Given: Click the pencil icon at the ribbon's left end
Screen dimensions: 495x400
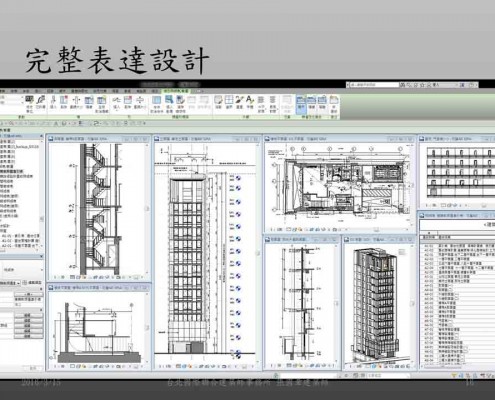Looking at the screenshot, I should (x=41, y=100).
